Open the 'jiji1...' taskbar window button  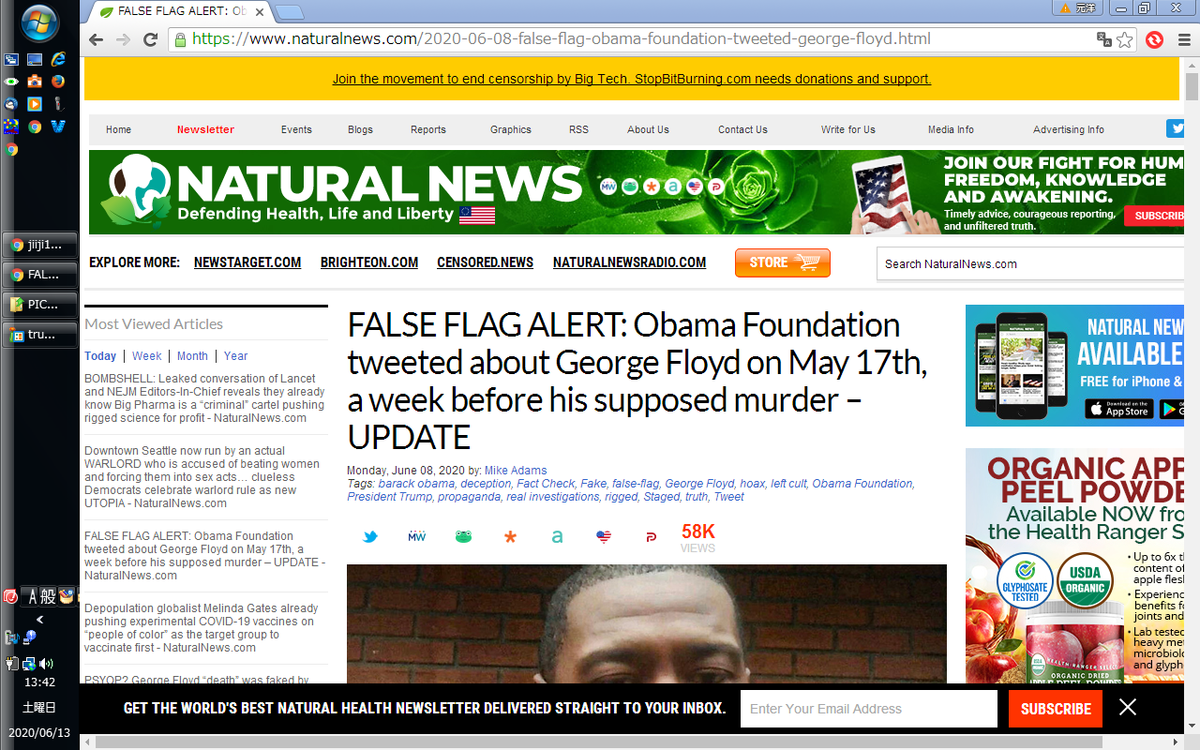tap(37, 244)
